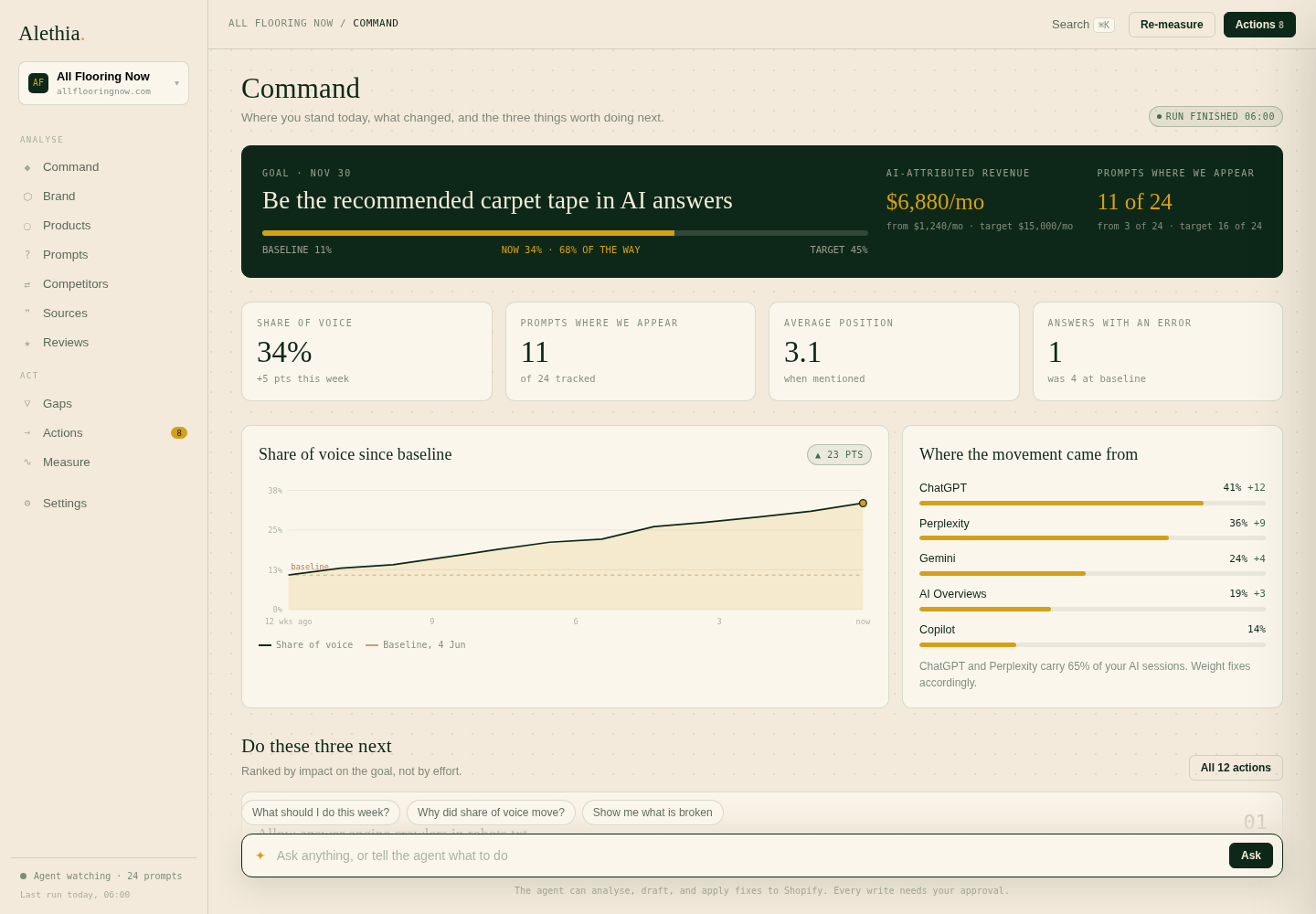The width and height of the screenshot is (1316, 914).
Task: Click the current data point on chart
Action: point(863,504)
